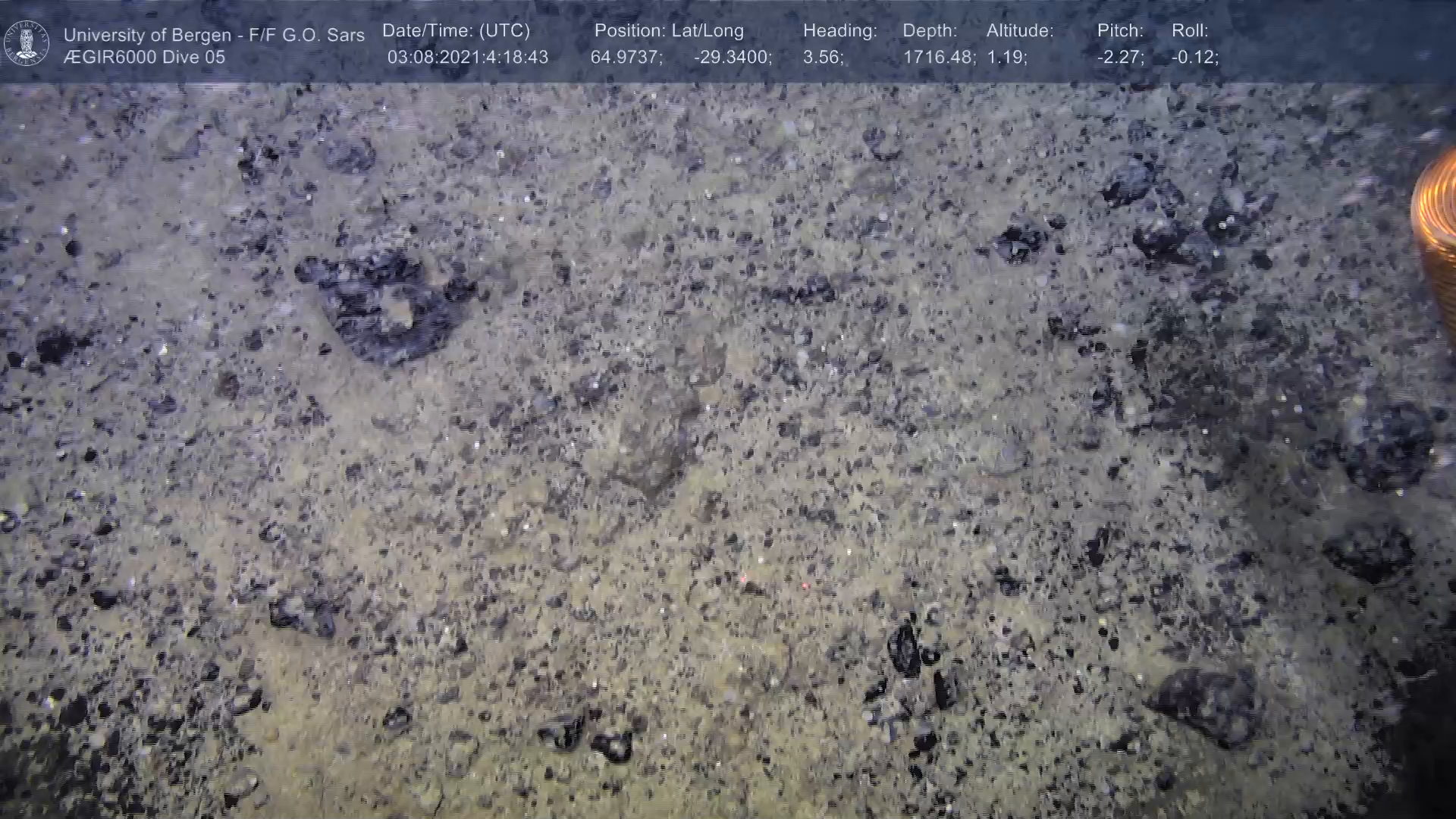
Task: Click the "University of Bergen - F/F G.O. Sars" text
Action: (x=214, y=35)
